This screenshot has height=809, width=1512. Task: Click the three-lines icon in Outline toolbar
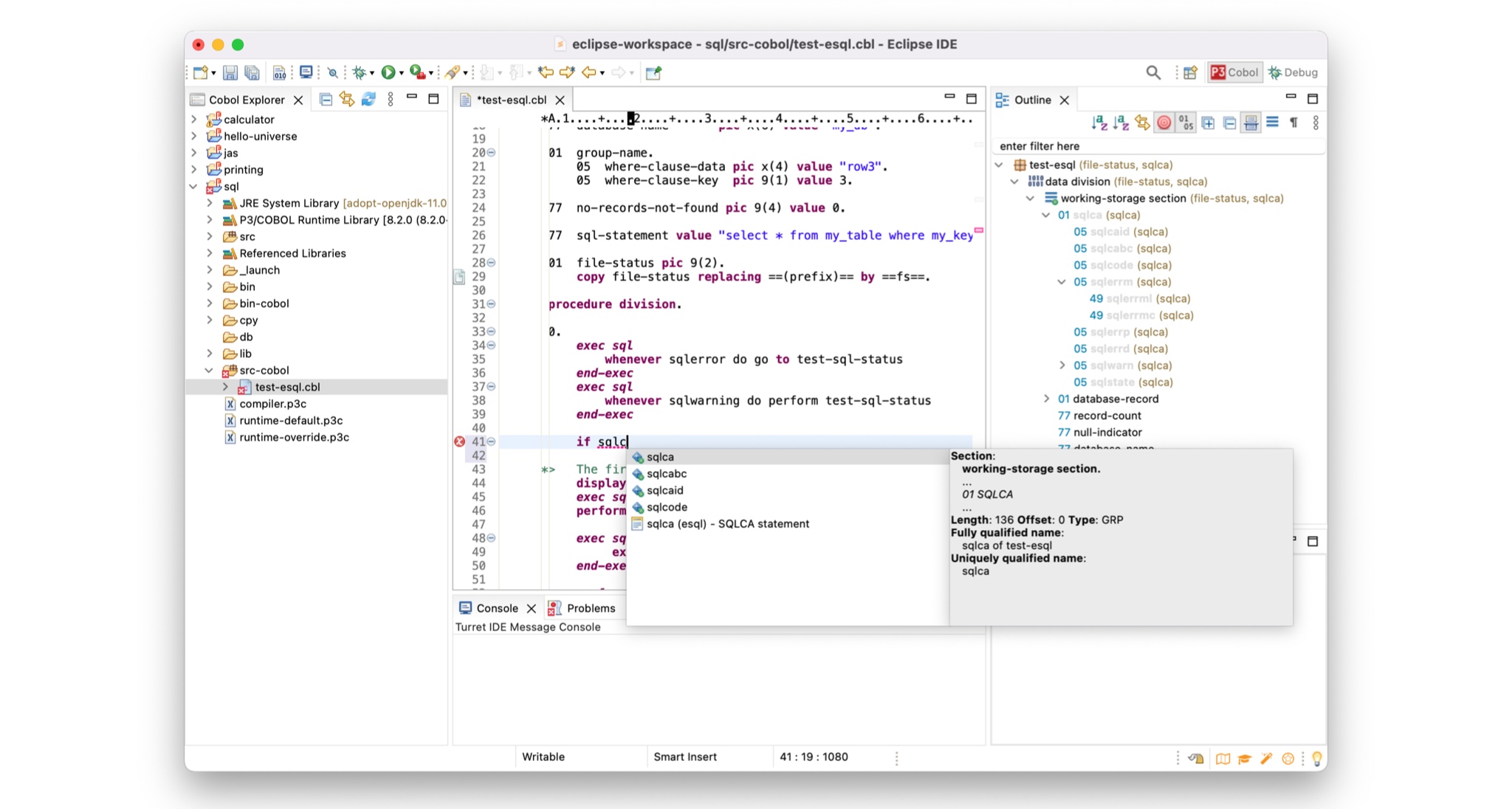(x=1272, y=123)
